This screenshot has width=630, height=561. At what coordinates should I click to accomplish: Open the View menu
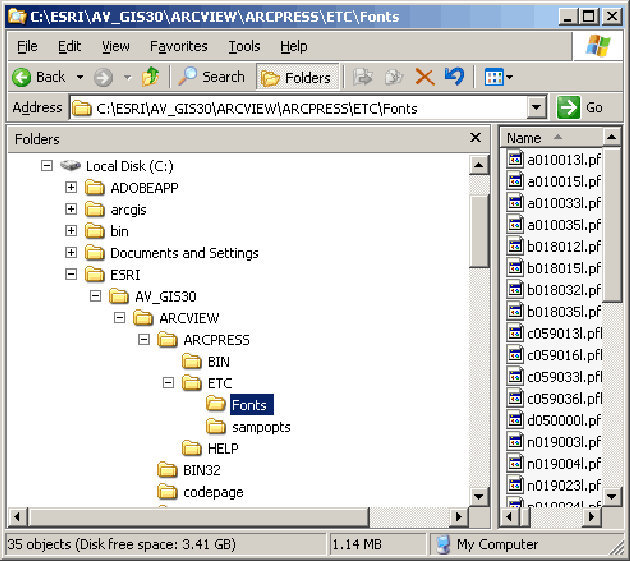(x=116, y=46)
